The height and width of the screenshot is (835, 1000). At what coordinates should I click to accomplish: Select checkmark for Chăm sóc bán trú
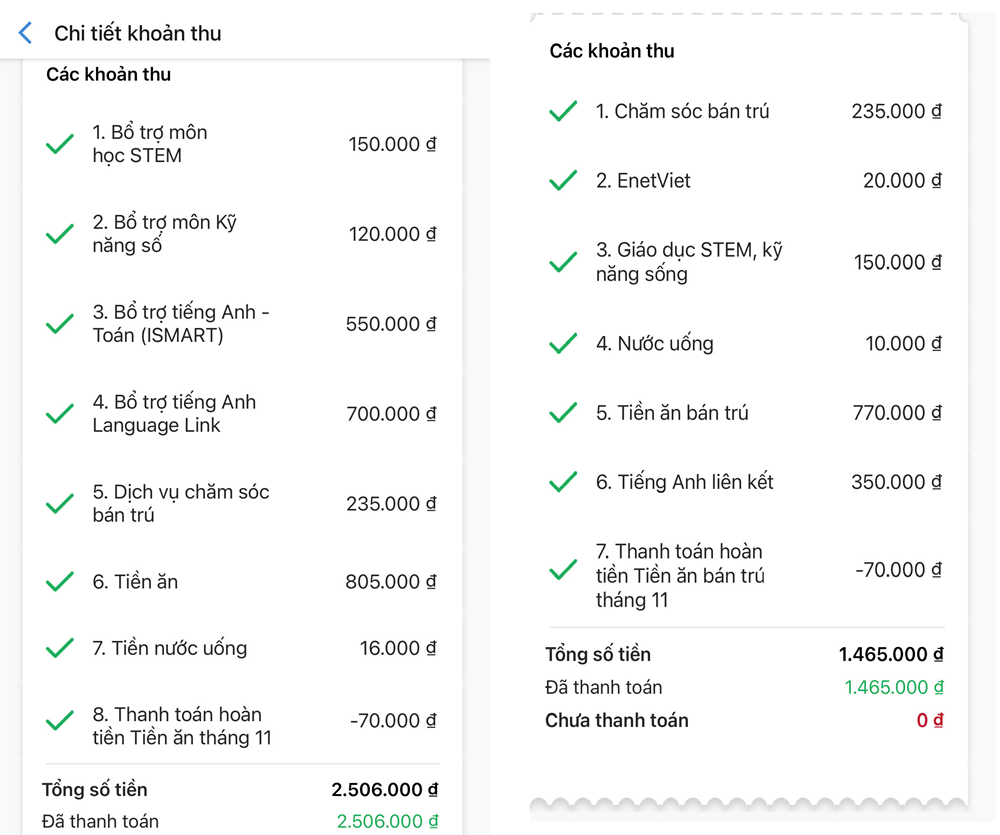click(x=563, y=112)
